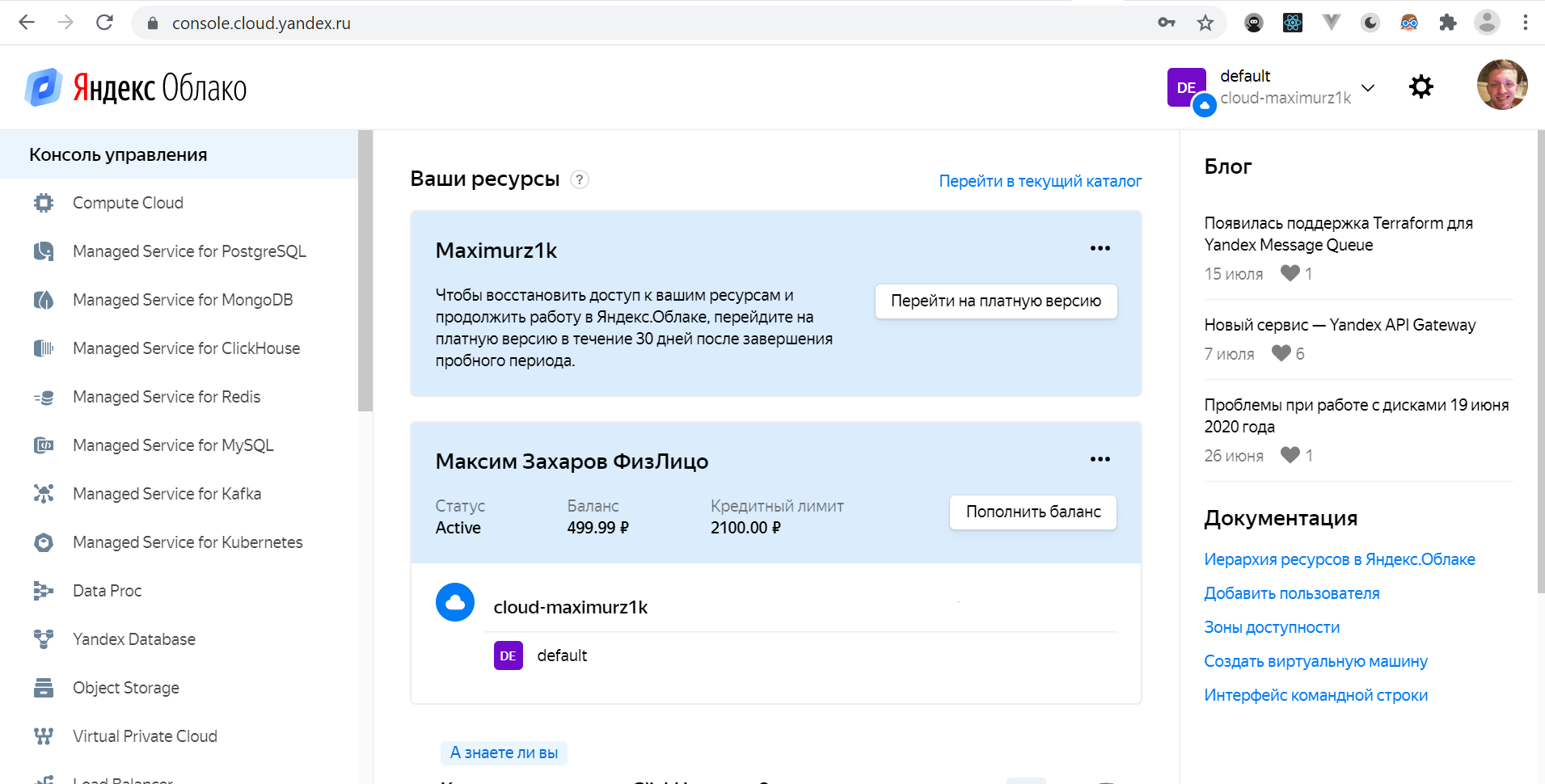This screenshot has width=1545, height=784.
Task: Click the Object Storage icon in sidebar
Action: click(x=44, y=688)
